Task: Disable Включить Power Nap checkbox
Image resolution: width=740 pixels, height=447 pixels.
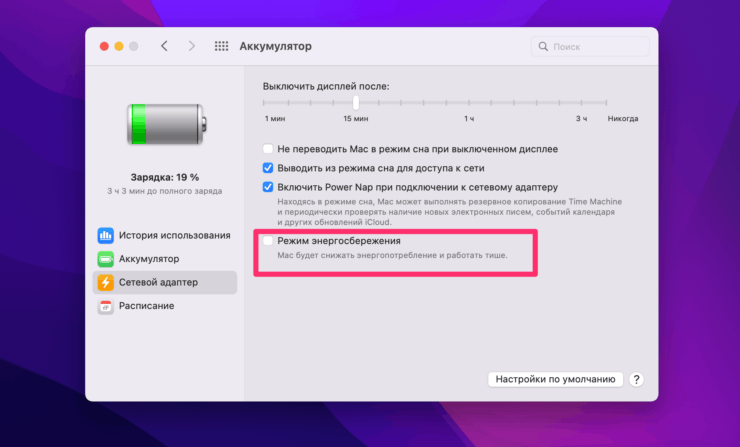Action: pos(268,187)
